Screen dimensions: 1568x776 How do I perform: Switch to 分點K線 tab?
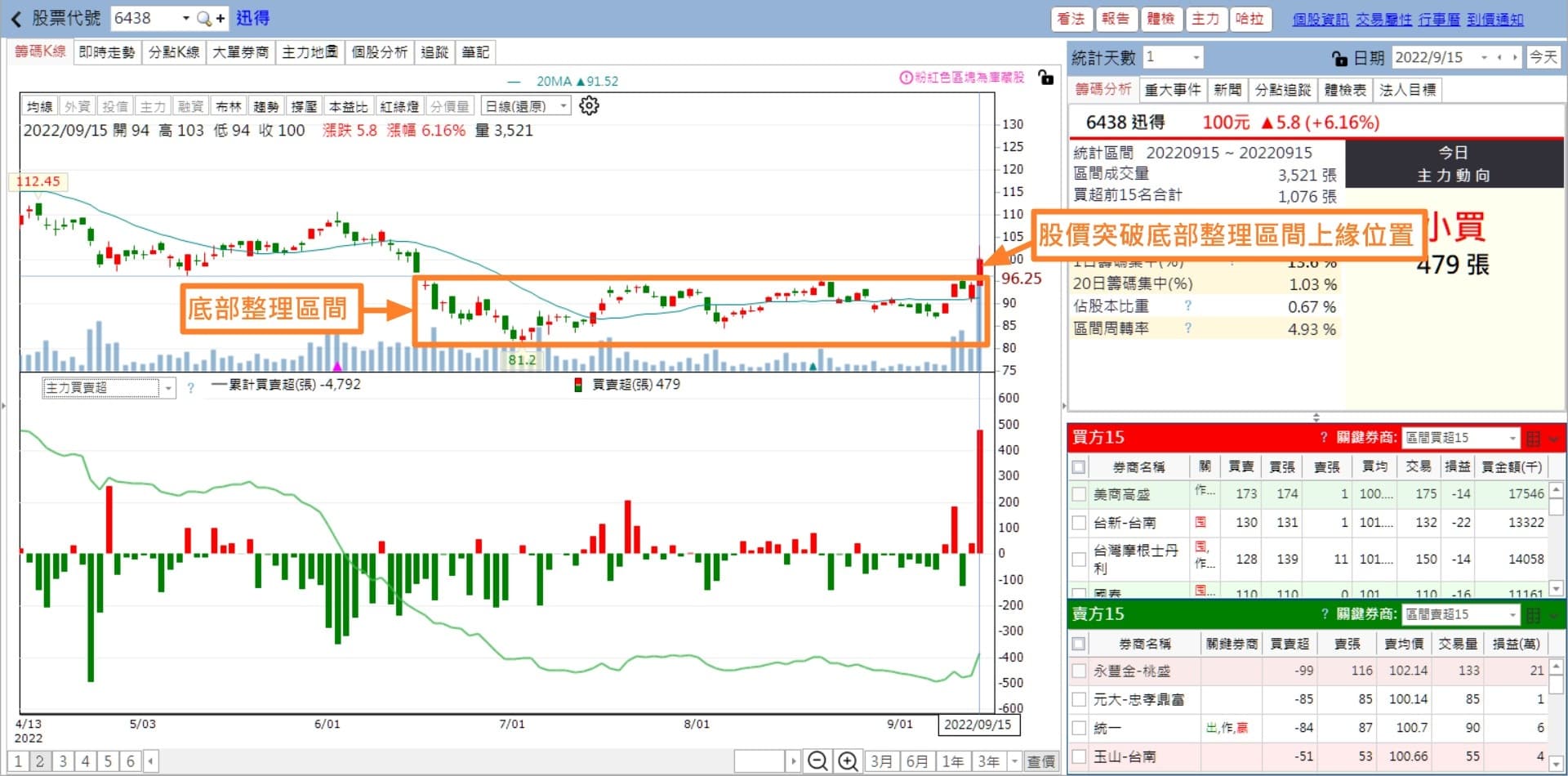(x=173, y=52)
